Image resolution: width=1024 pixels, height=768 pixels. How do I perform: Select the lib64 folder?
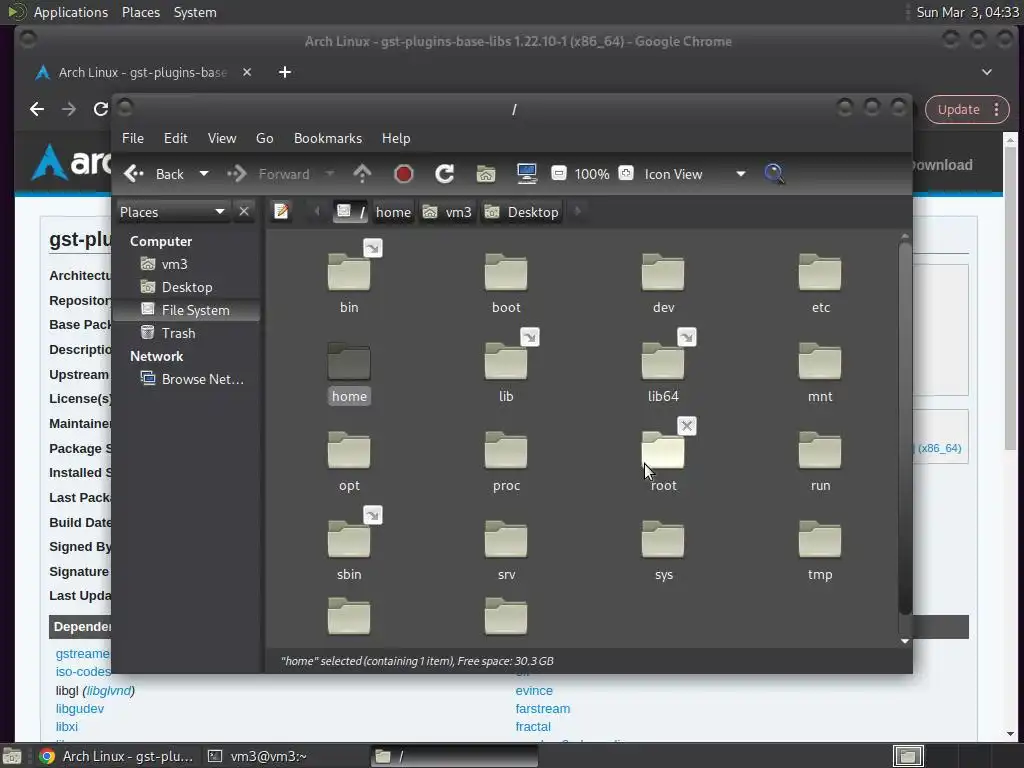coord(663,360)
